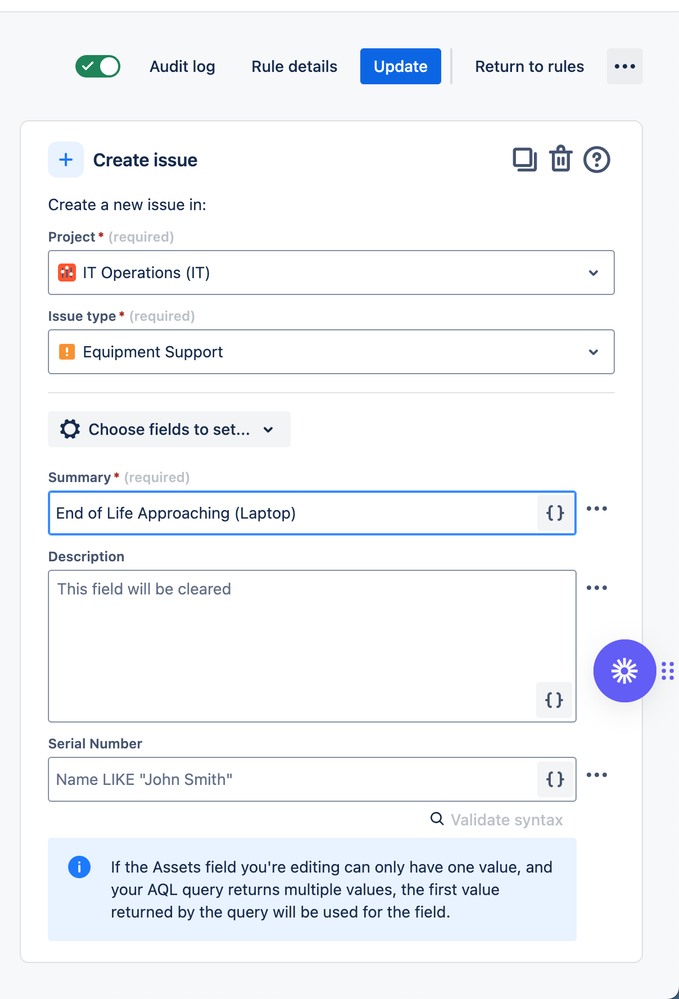Delete the Create issue action
Image resolution: width=679 pixels, height=999 pixels.
(x=561, y=159)
